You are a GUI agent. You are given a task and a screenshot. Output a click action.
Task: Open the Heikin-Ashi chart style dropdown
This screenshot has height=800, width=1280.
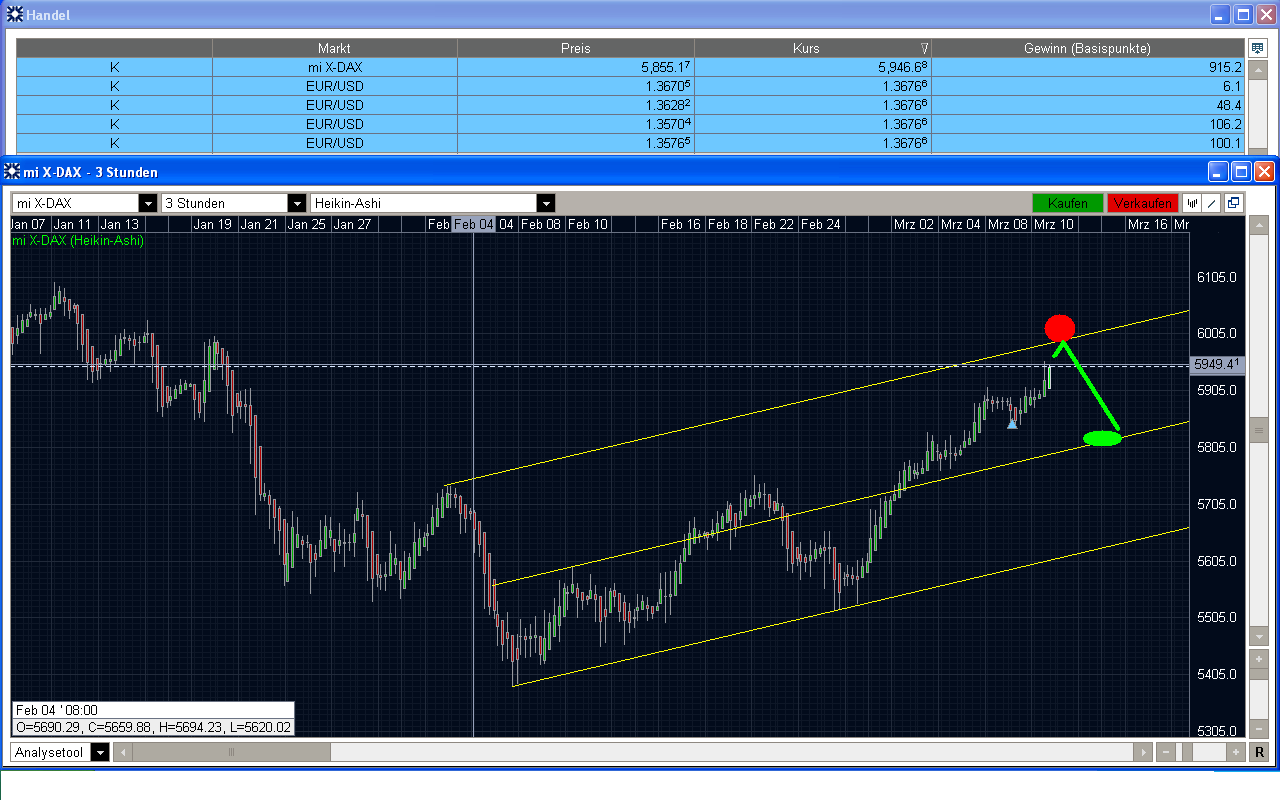(x=545, y=203)
